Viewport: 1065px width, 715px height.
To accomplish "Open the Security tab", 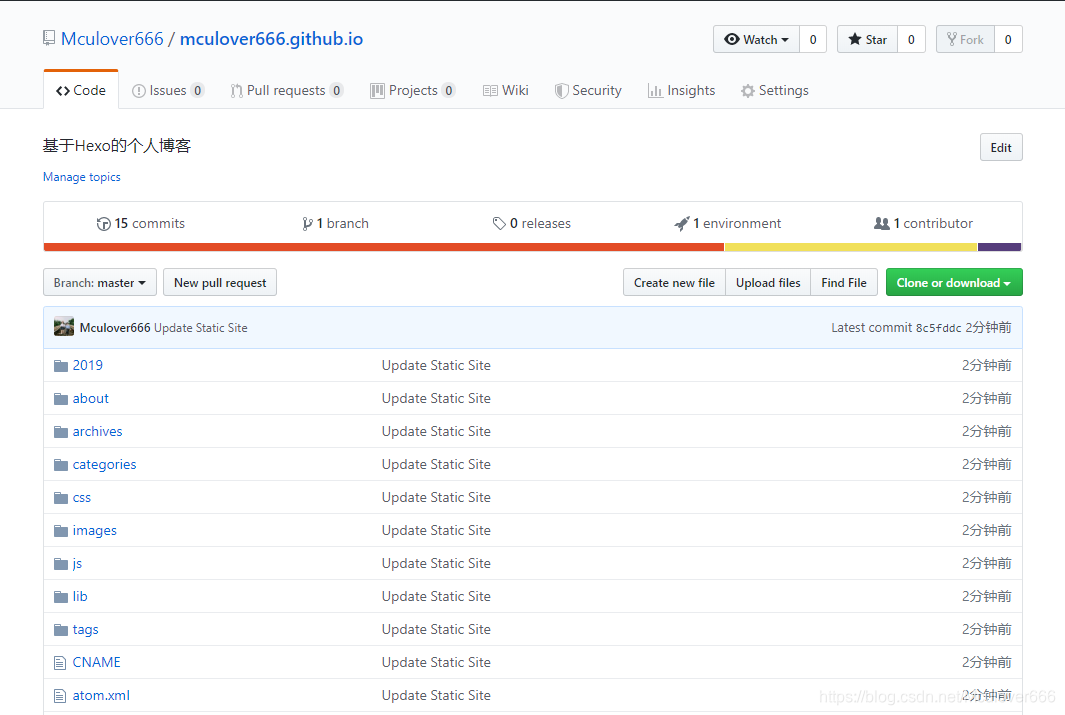I will (588, 90).
